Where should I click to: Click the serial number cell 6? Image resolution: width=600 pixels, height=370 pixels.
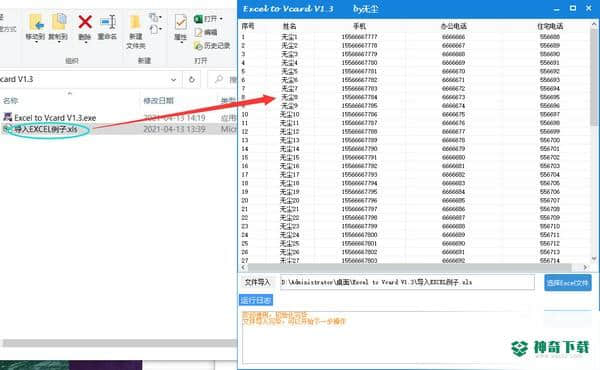pyautogui.click(x=243, y=80)
